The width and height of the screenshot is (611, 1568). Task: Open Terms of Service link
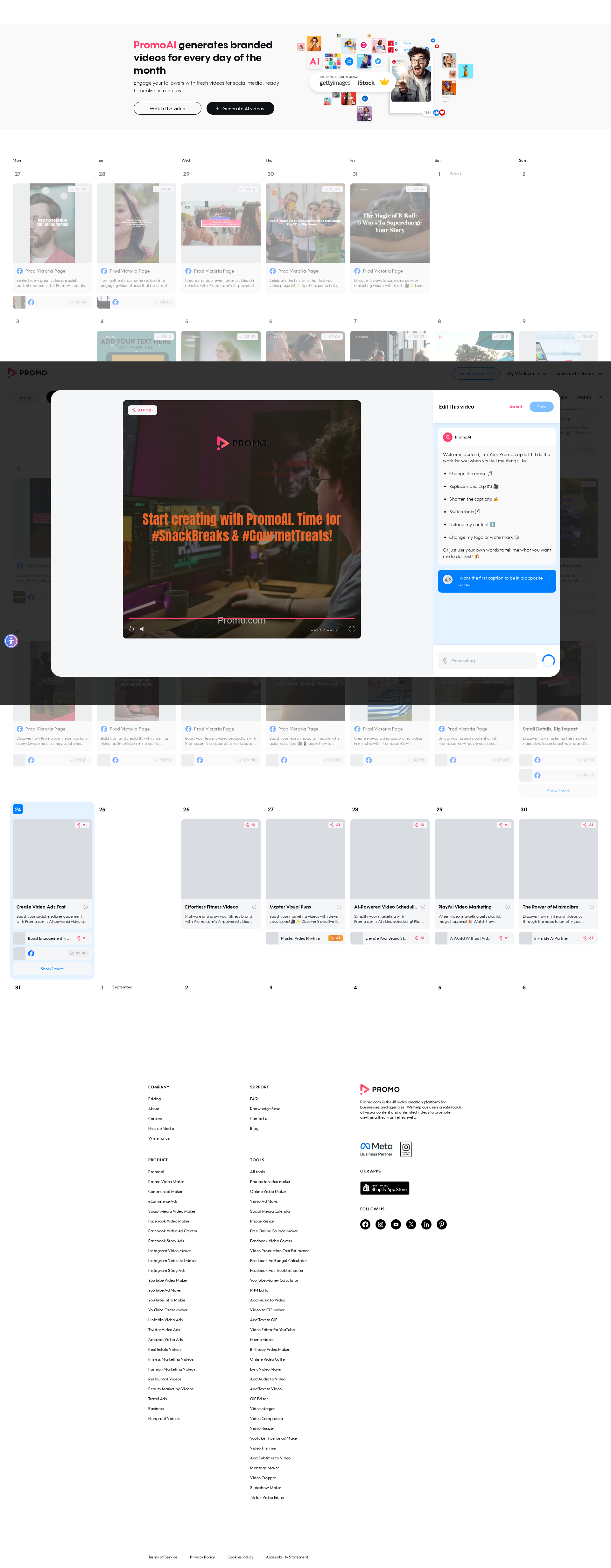pyautogui.click(x=163, y=1557)
